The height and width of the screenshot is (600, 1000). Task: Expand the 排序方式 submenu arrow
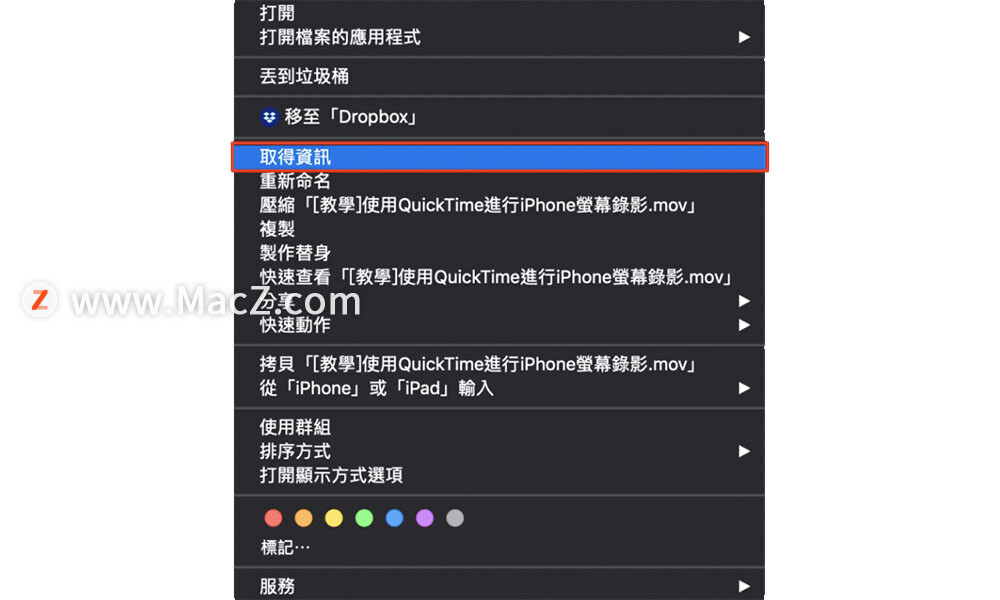tap(744, 451)
